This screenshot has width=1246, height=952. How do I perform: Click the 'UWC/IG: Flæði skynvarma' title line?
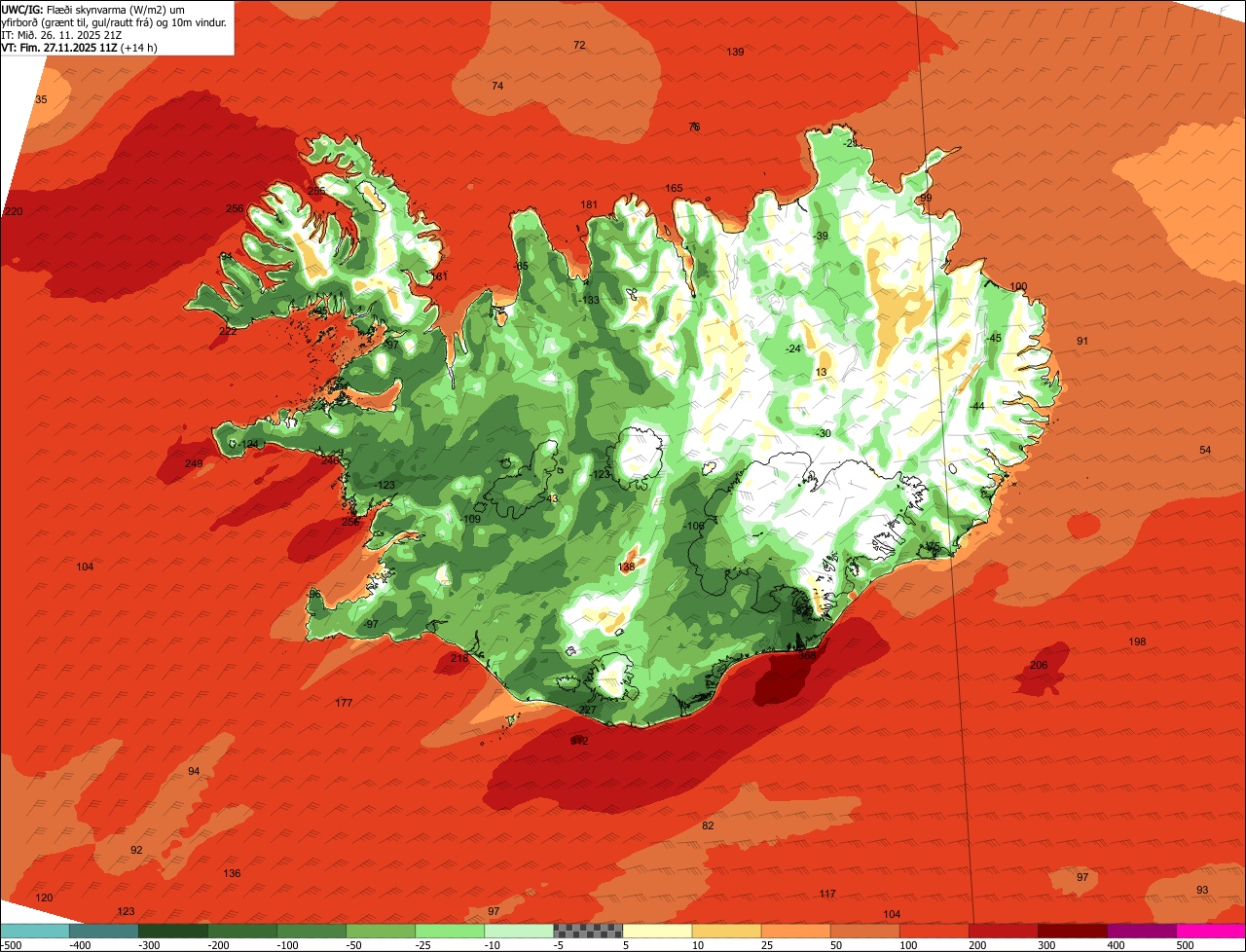point(93,8)
